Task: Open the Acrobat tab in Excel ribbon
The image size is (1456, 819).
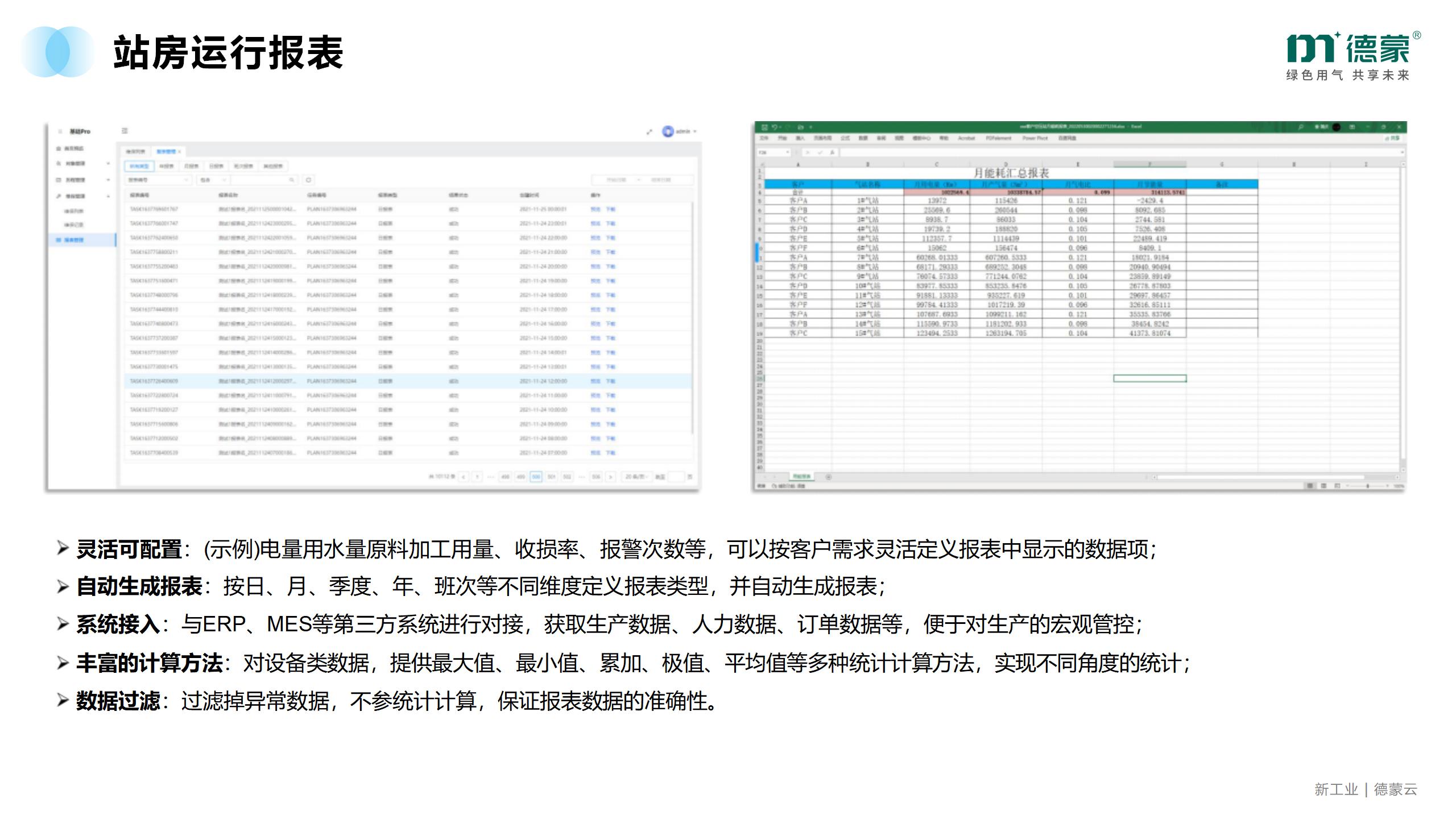Action: coord(966,138)
